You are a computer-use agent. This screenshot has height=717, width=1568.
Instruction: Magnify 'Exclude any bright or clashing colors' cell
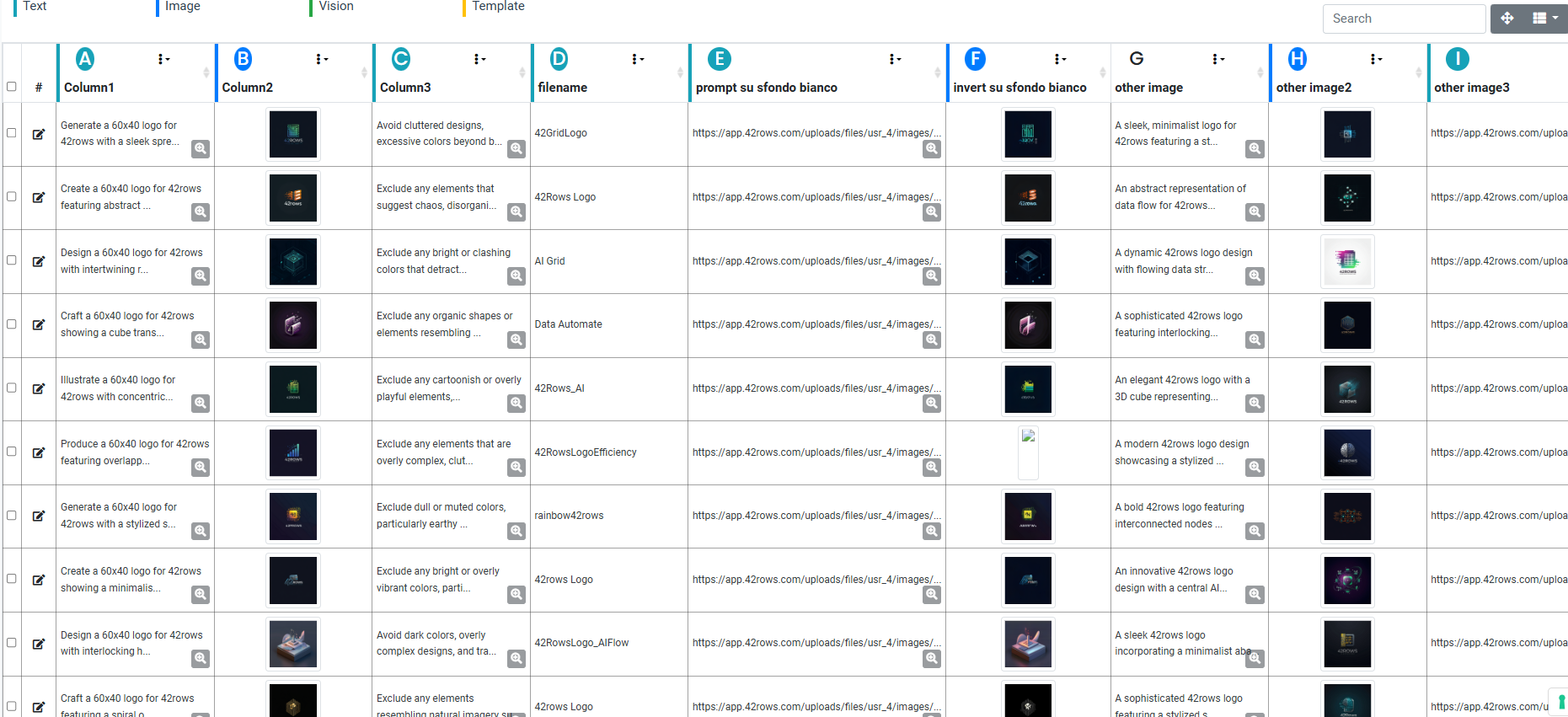tap(516, 276)
